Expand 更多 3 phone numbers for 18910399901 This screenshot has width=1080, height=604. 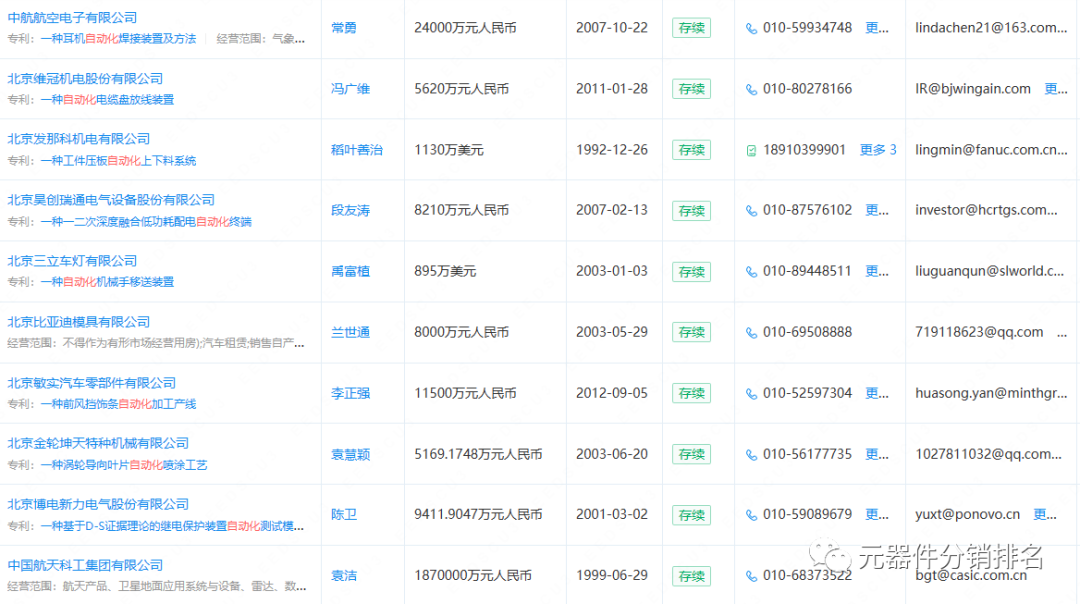coord(878,149)
